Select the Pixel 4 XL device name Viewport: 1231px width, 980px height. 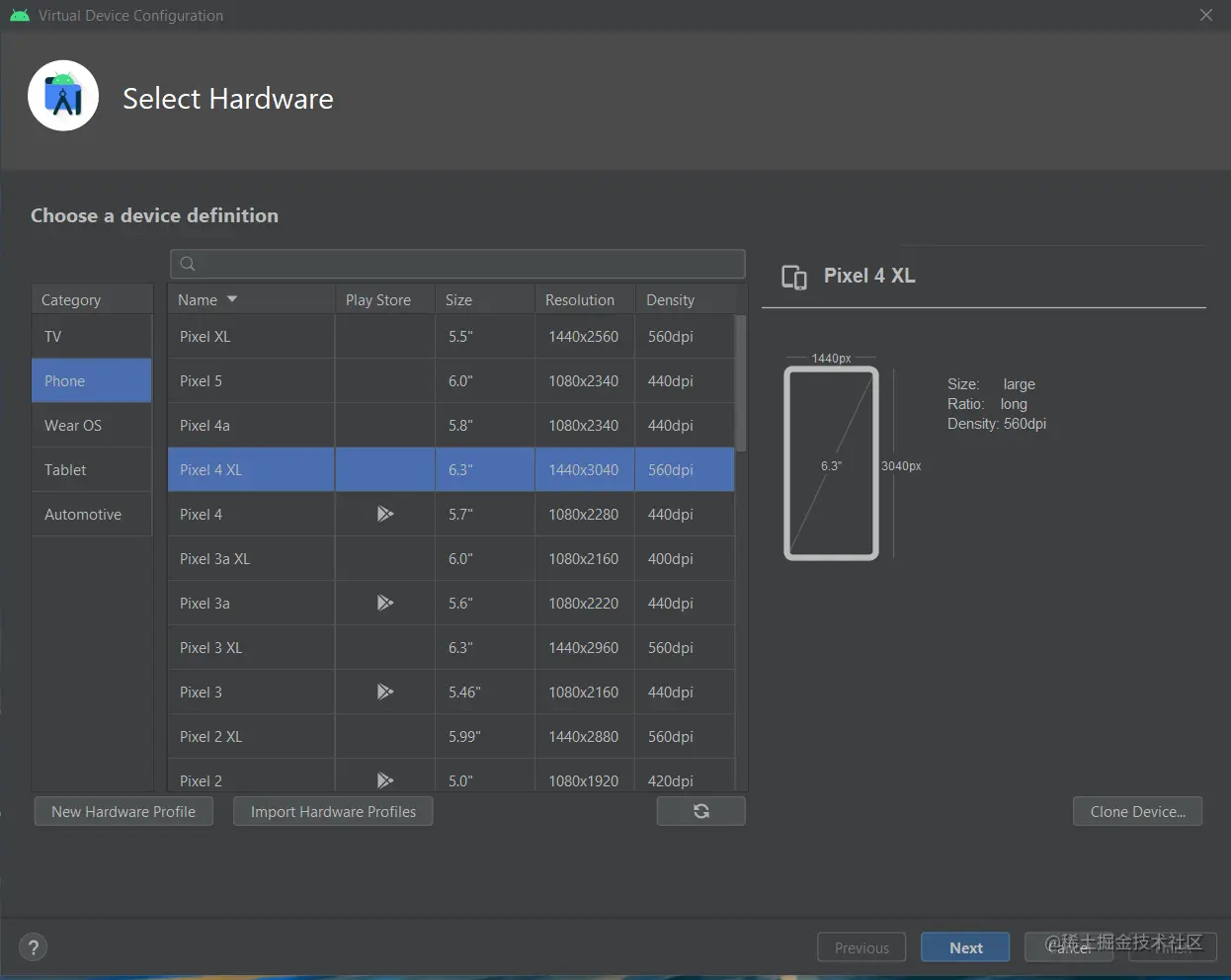click(210, 469)
